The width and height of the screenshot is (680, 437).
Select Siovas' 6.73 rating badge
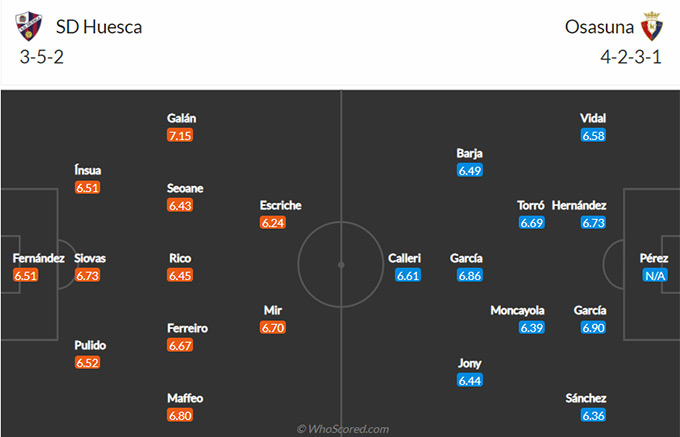pyautogui.click(x=87, y=275)
